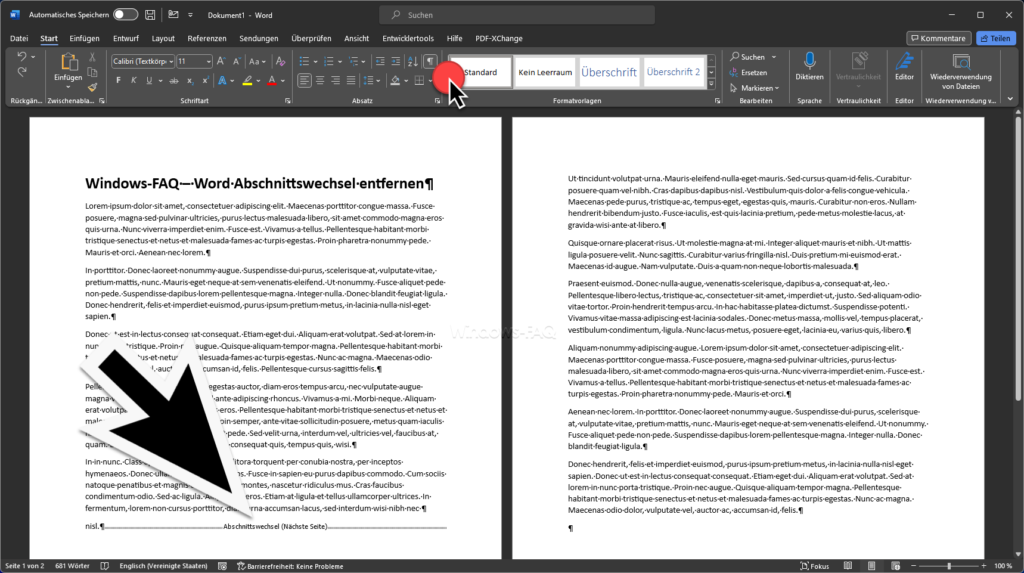Center align the text

click(x=320, y=81)
